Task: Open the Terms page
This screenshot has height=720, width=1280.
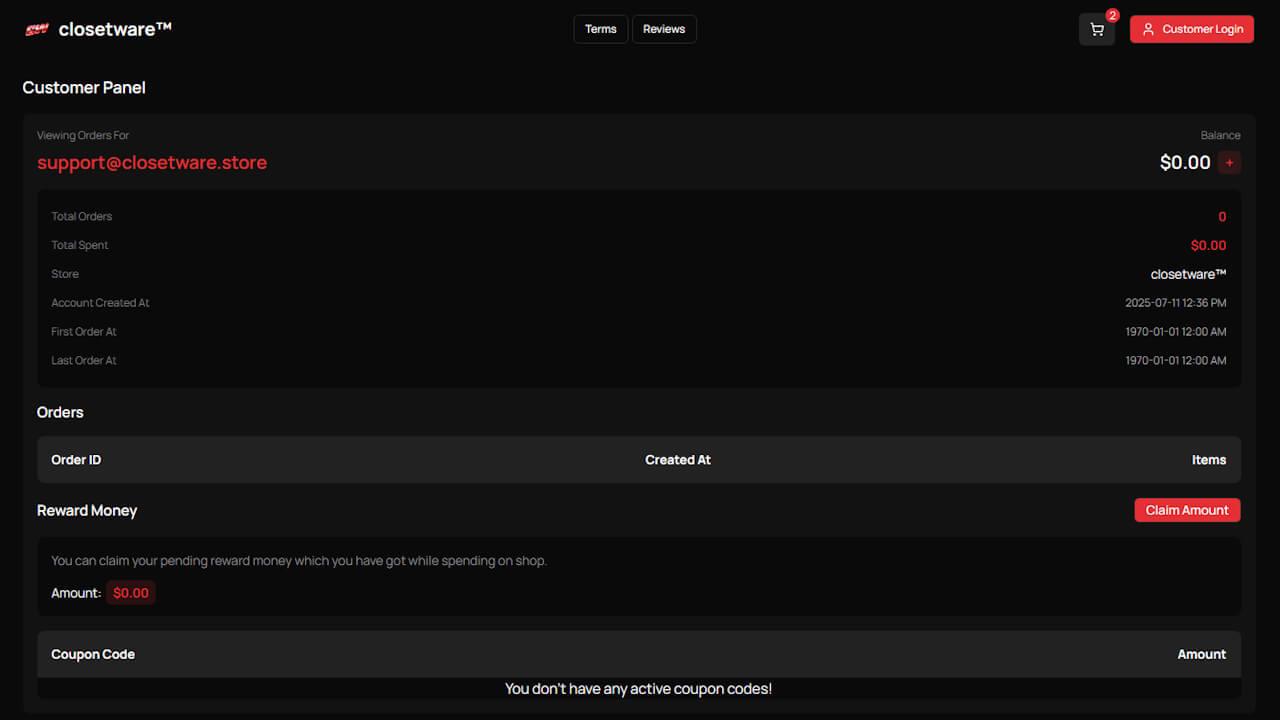Action: pos(600,29)
